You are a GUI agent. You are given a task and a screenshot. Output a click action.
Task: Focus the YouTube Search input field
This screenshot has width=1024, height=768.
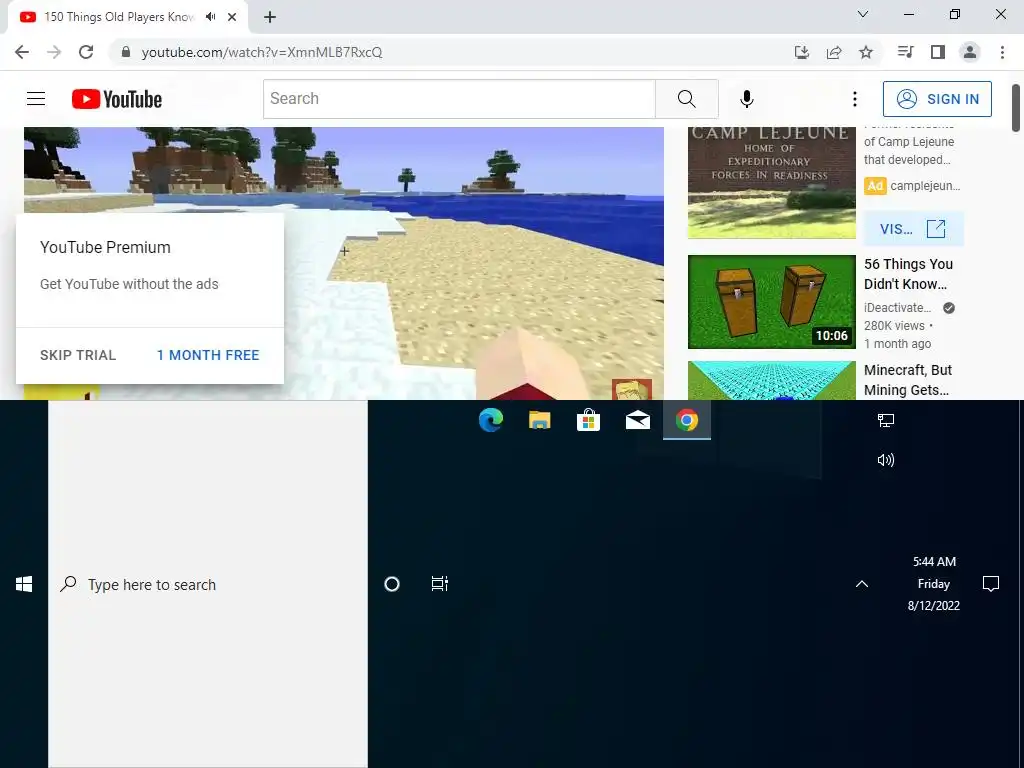(459, 99)
